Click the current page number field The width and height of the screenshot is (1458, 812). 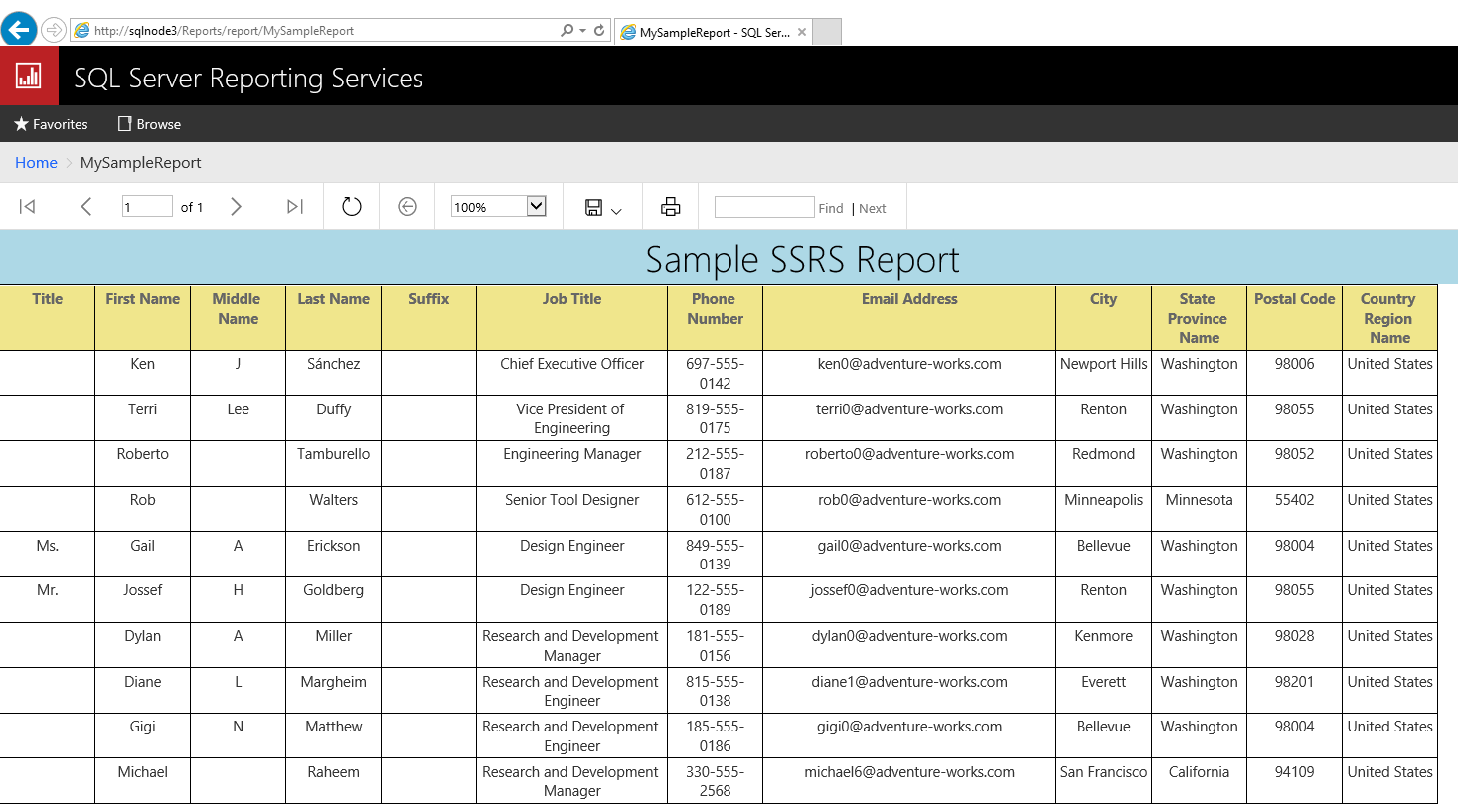tap(146, 207)
